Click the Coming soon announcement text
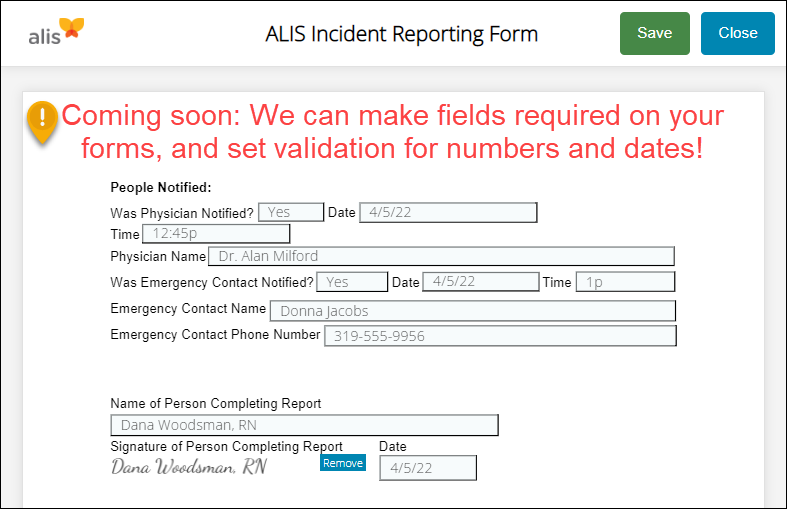 click(392, 132)
